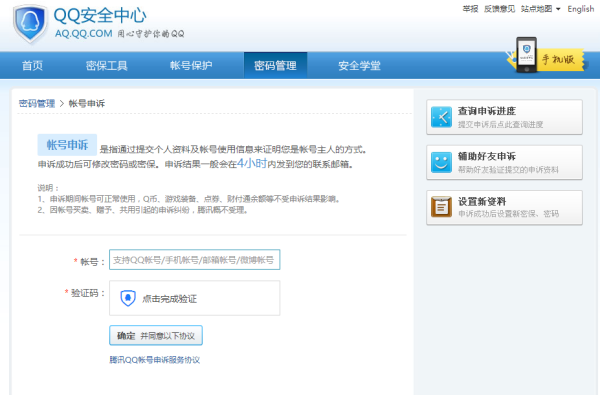Screen dimensions: 600x395
Task: Click the notepad icon for 设置新资料
Action: (x=441, y=207)
